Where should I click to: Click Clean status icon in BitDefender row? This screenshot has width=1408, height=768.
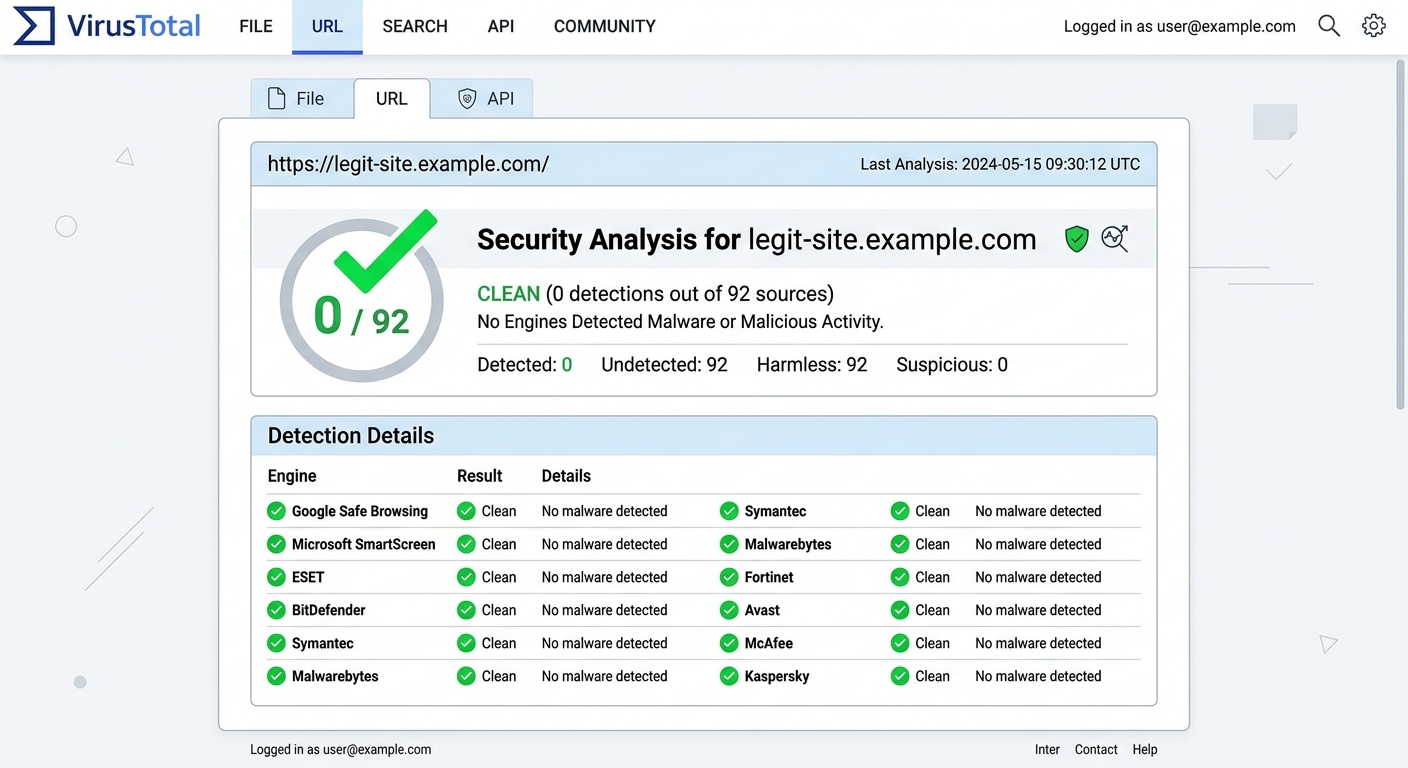pyautogui.click(x=466, y=610)
